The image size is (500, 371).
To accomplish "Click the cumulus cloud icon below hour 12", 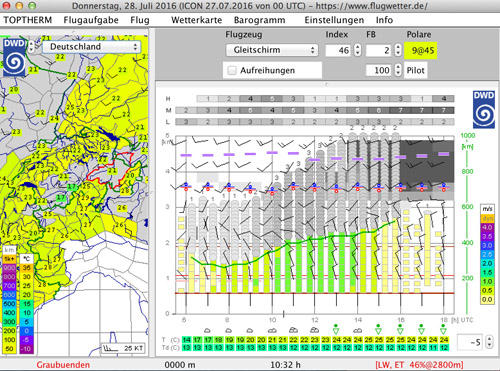I will [x=314, y=330].
